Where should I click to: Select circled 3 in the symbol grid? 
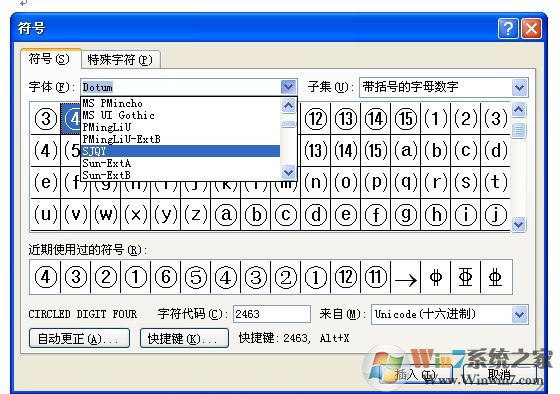46,119
